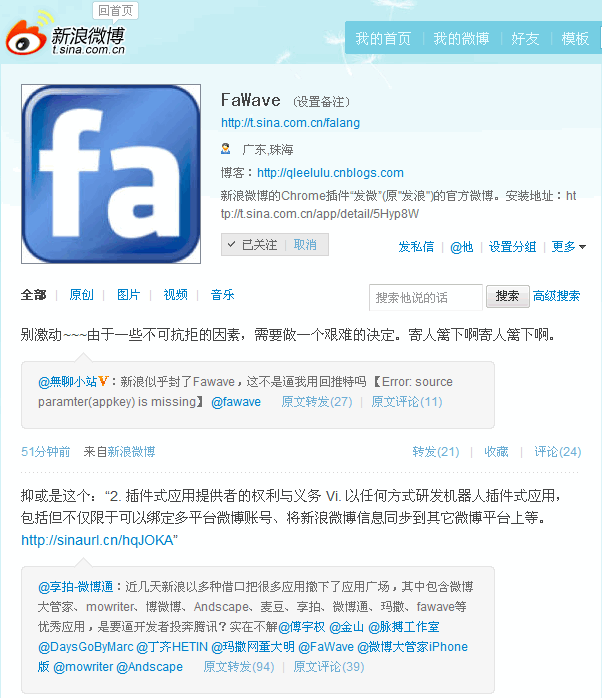Toggle the 已关注 follow status button
The width and height of the screenshot is (602, 698).
click(x=253, y=245)
